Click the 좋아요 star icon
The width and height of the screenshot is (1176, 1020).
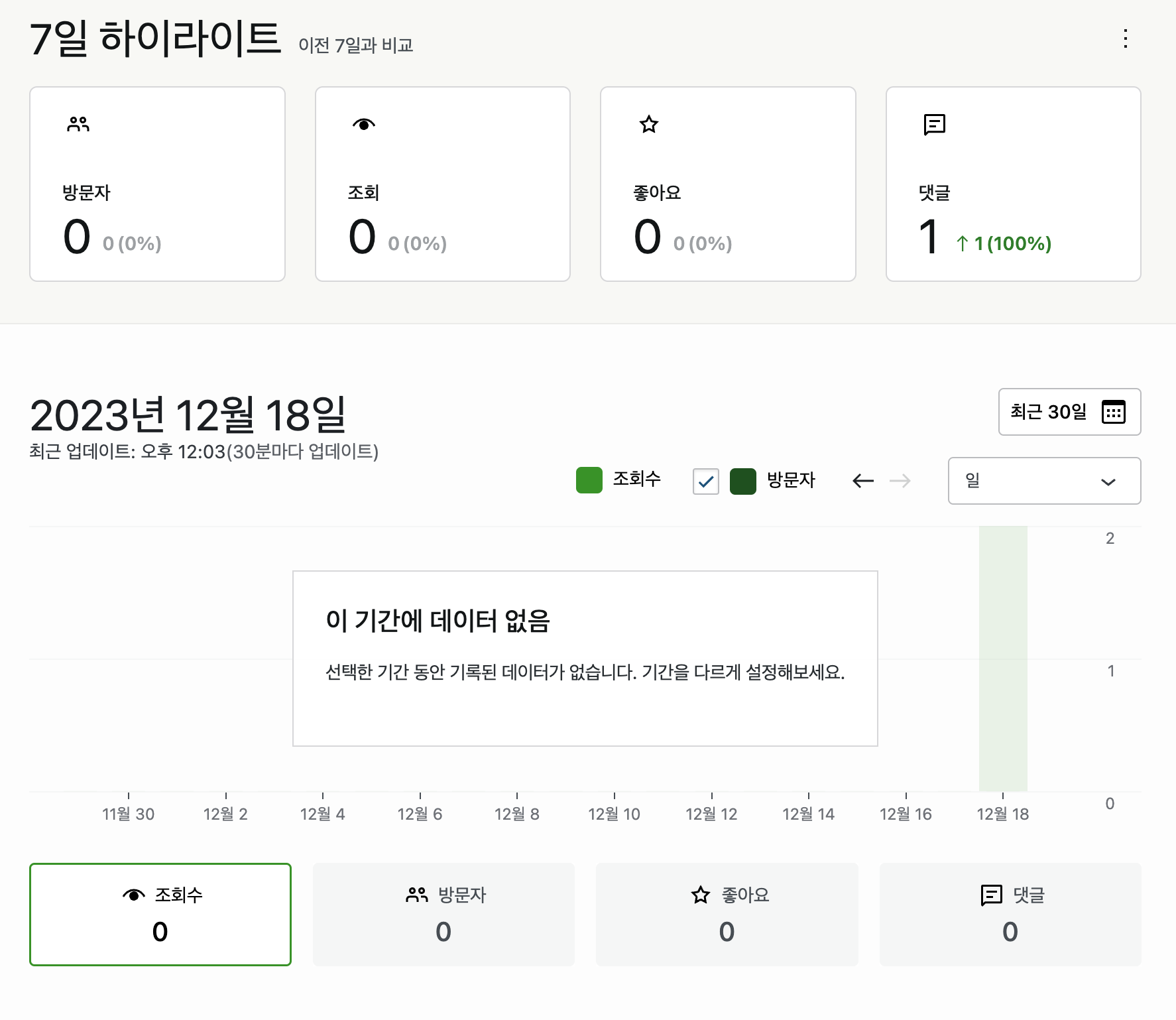click(649, 123)
